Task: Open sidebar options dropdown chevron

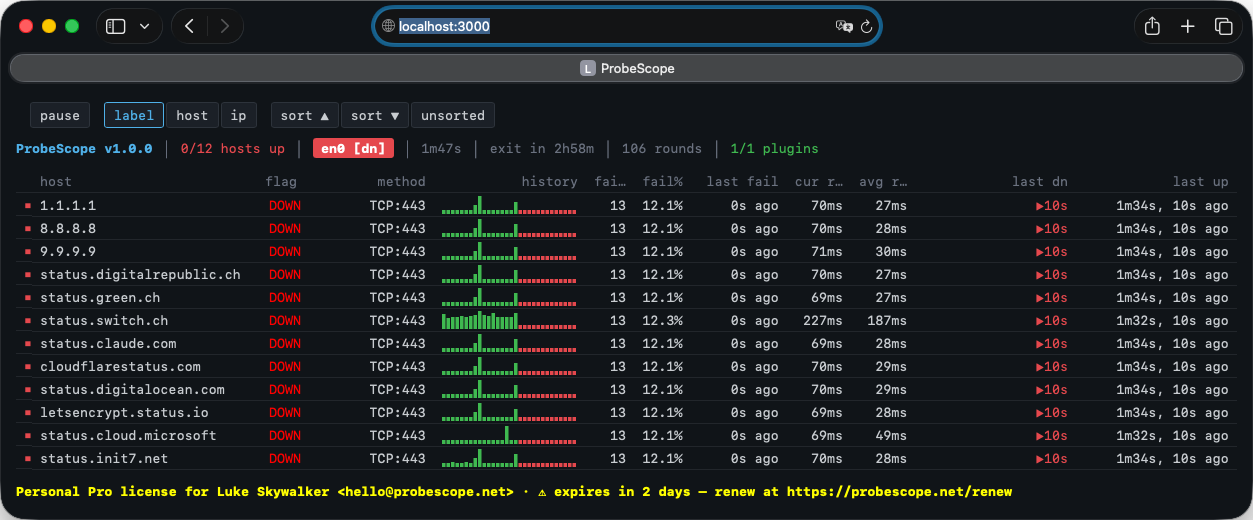Action: [x=145, y=27]
